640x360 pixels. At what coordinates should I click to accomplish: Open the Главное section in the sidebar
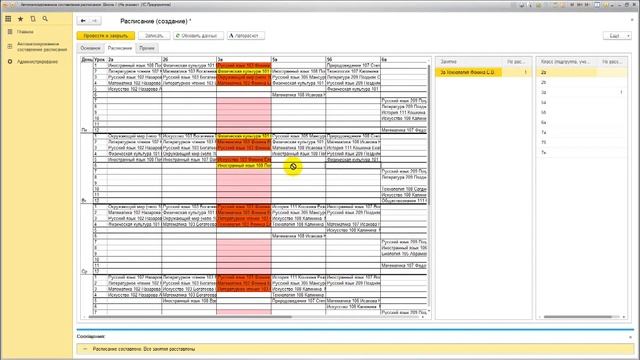pos(25,31)
